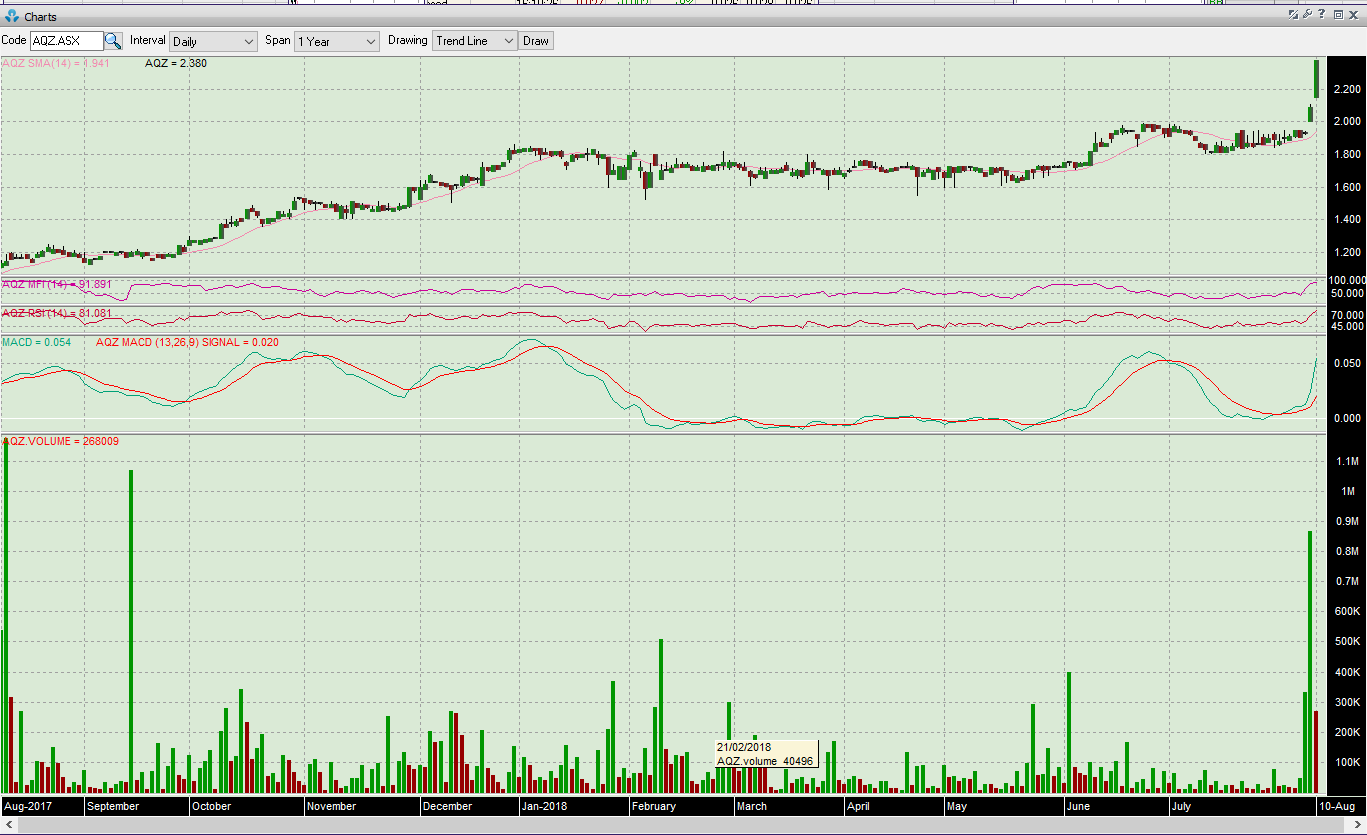The width and height of the screenshot is (1367, 835).
Task: Open help with the question mark icon
Action: 1323,15
